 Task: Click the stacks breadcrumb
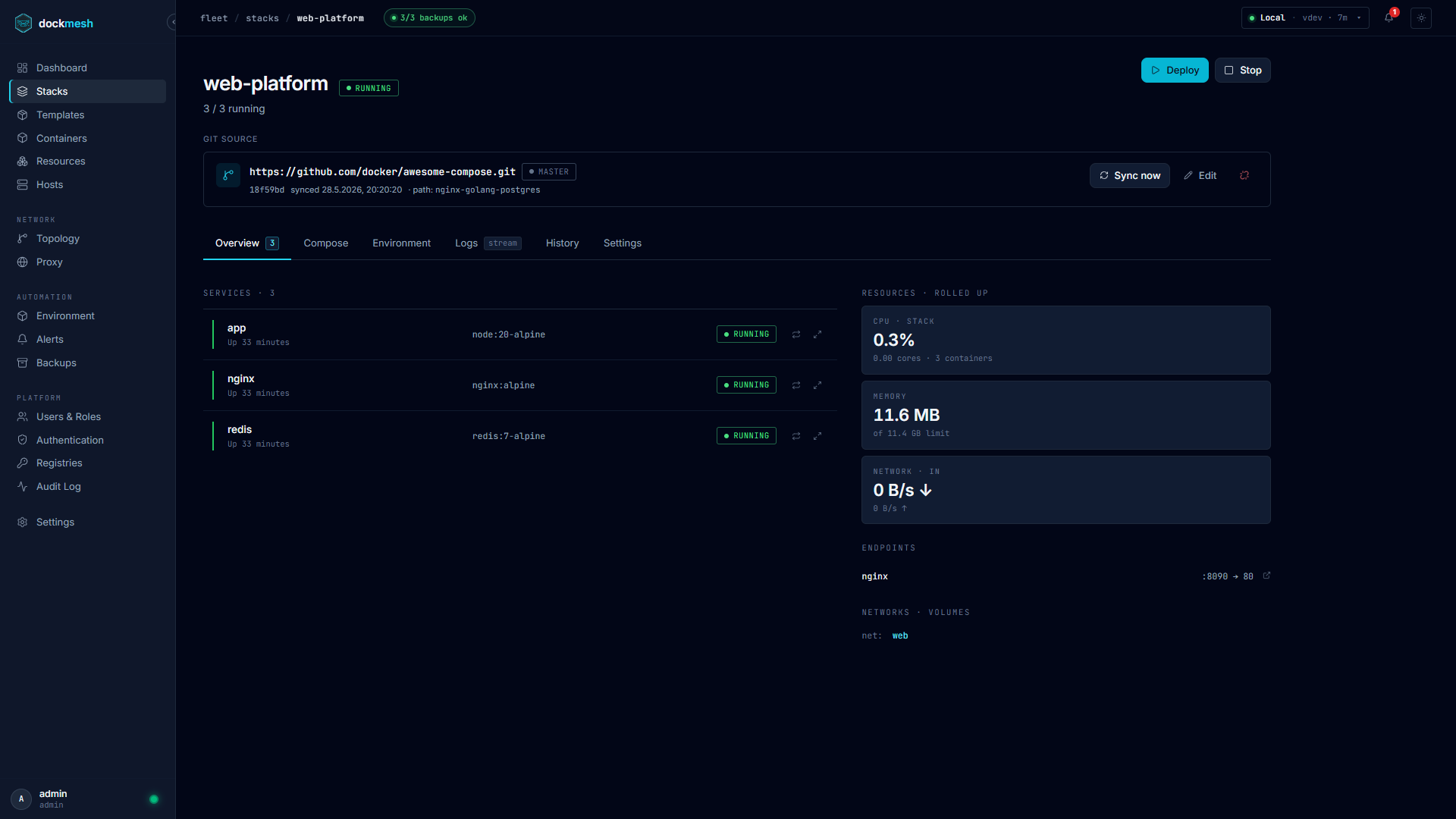[262, 18]
